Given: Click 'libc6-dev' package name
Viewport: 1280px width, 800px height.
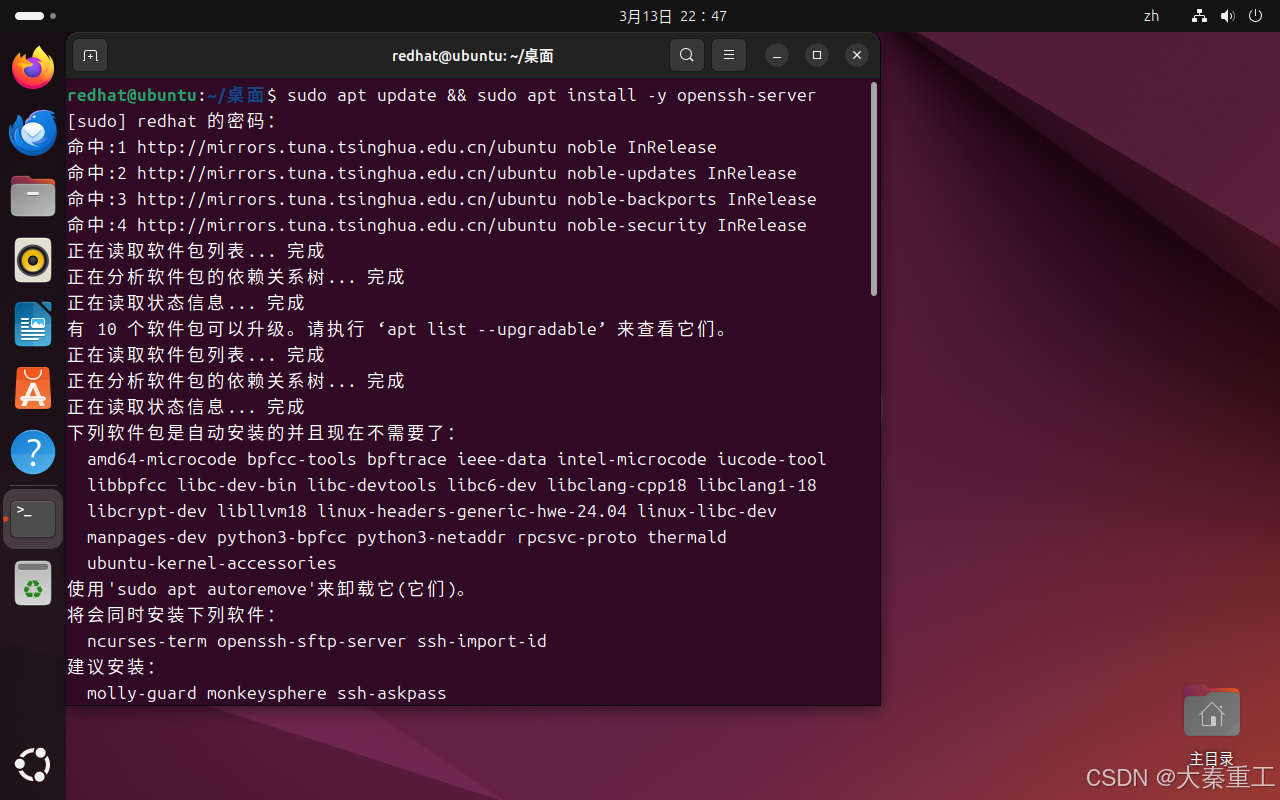Looking at the screenshot, I should pyautogui.click(x=492, y=485).
